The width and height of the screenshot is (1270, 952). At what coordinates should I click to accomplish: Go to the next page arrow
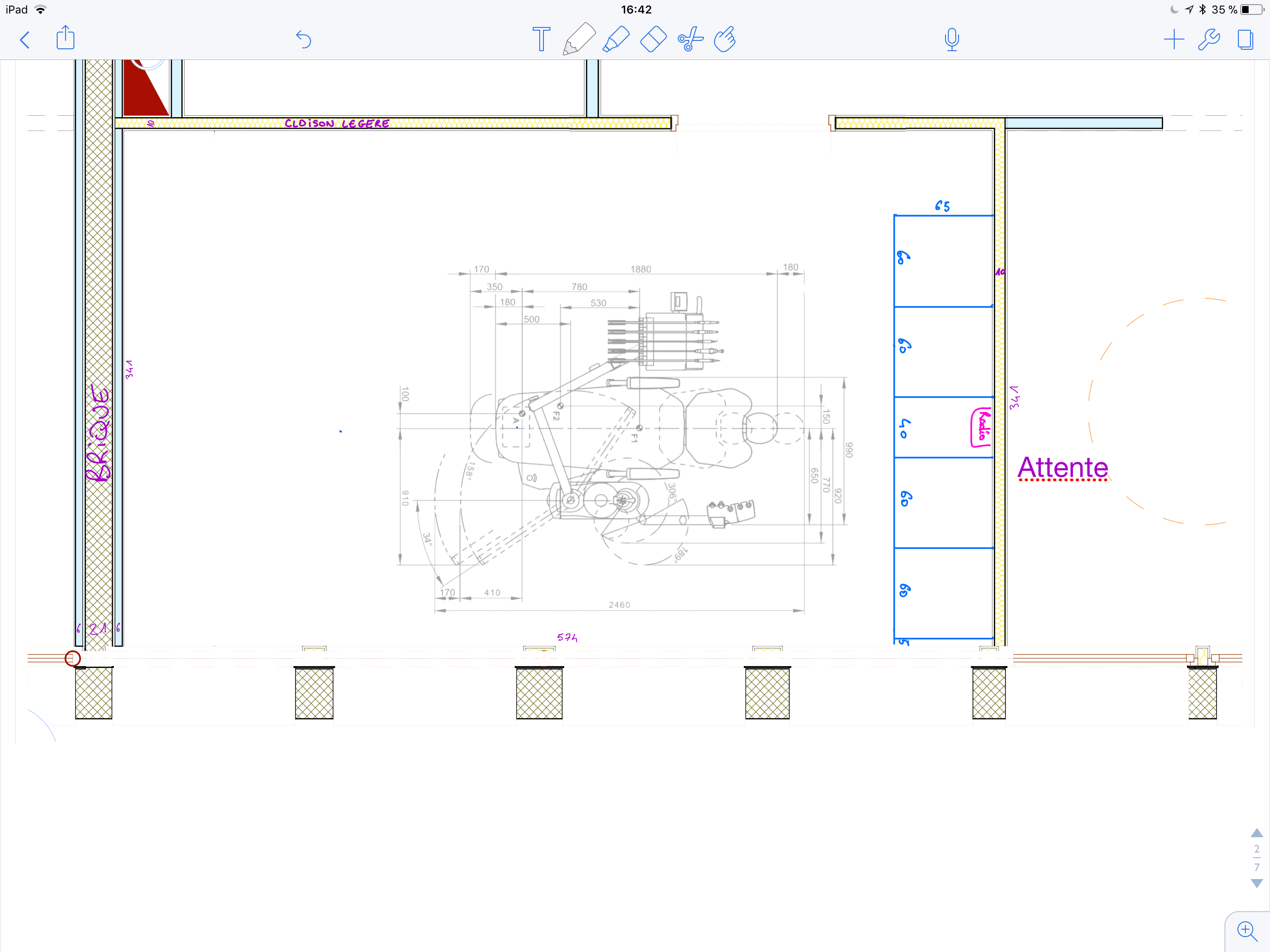click(1256, 883)
